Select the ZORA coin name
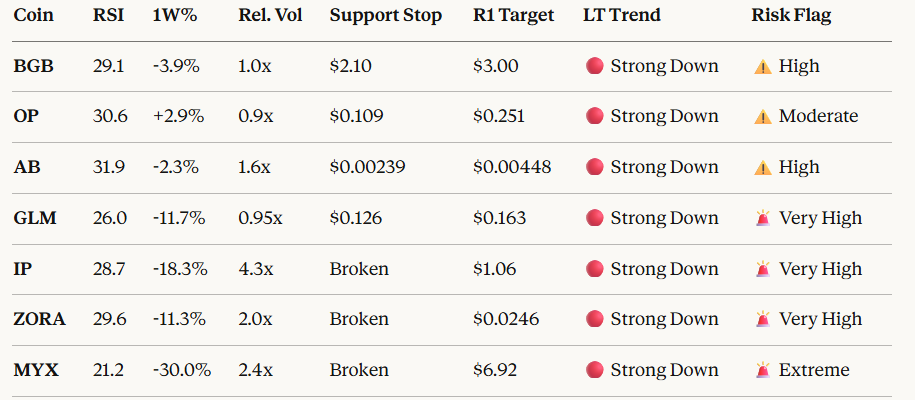915x400 pixels. tap(39, 319)
